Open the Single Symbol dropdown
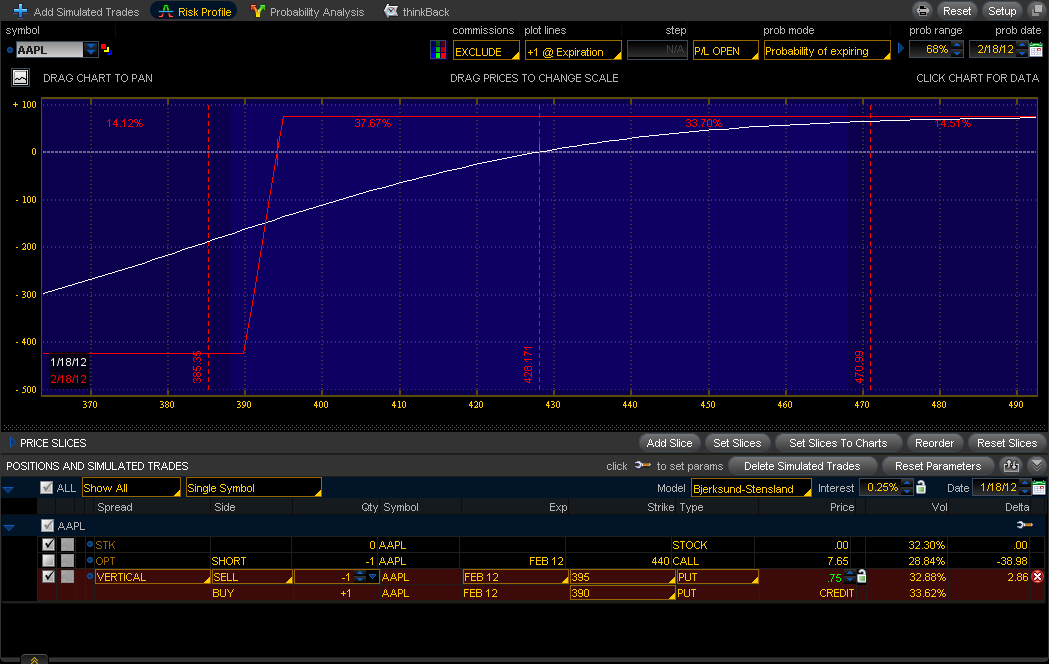1049x664 pixels. pos(254,487)
